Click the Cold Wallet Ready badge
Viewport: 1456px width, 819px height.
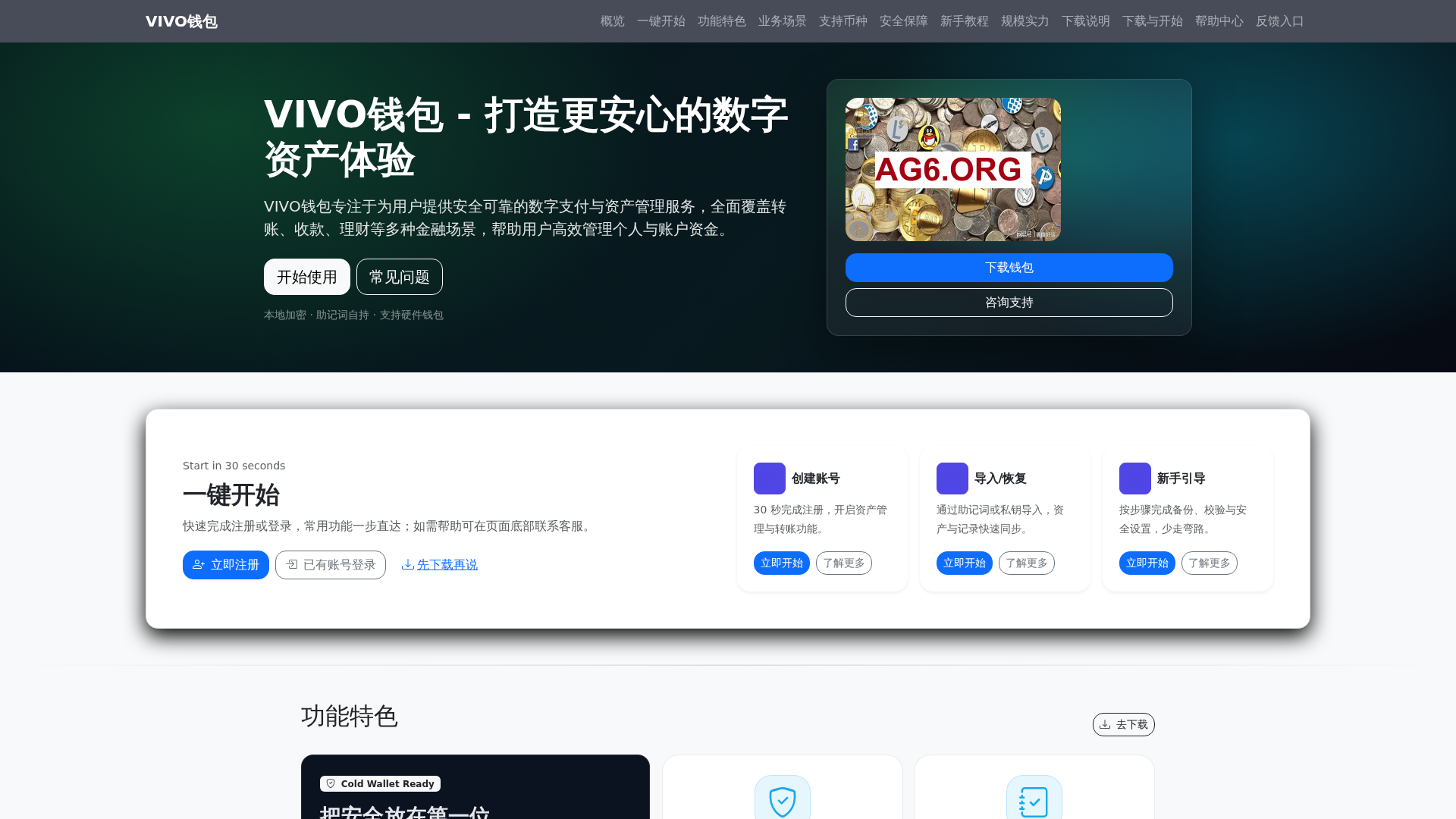380,784
